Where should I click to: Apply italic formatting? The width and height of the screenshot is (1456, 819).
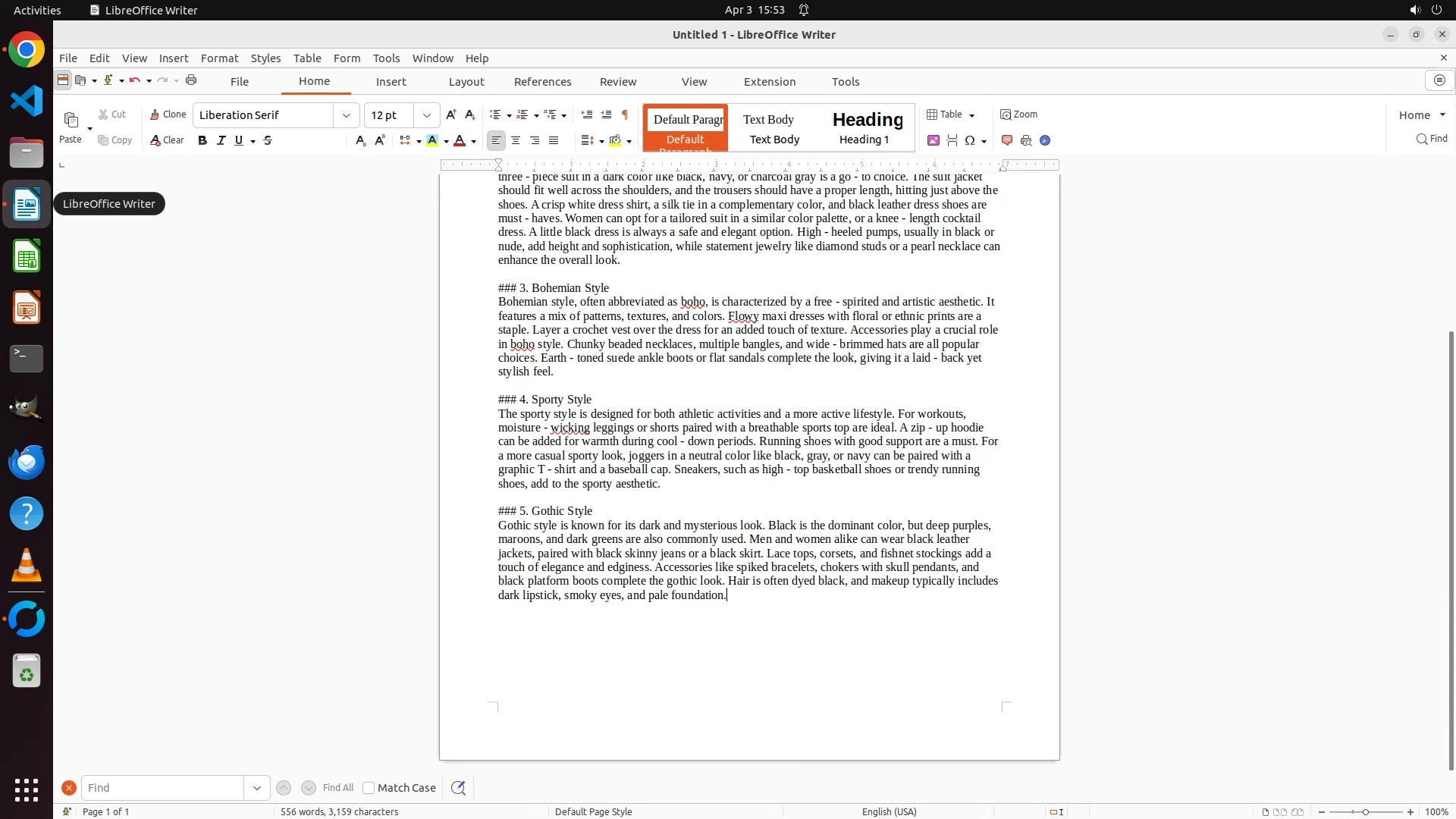coord(221,140)
